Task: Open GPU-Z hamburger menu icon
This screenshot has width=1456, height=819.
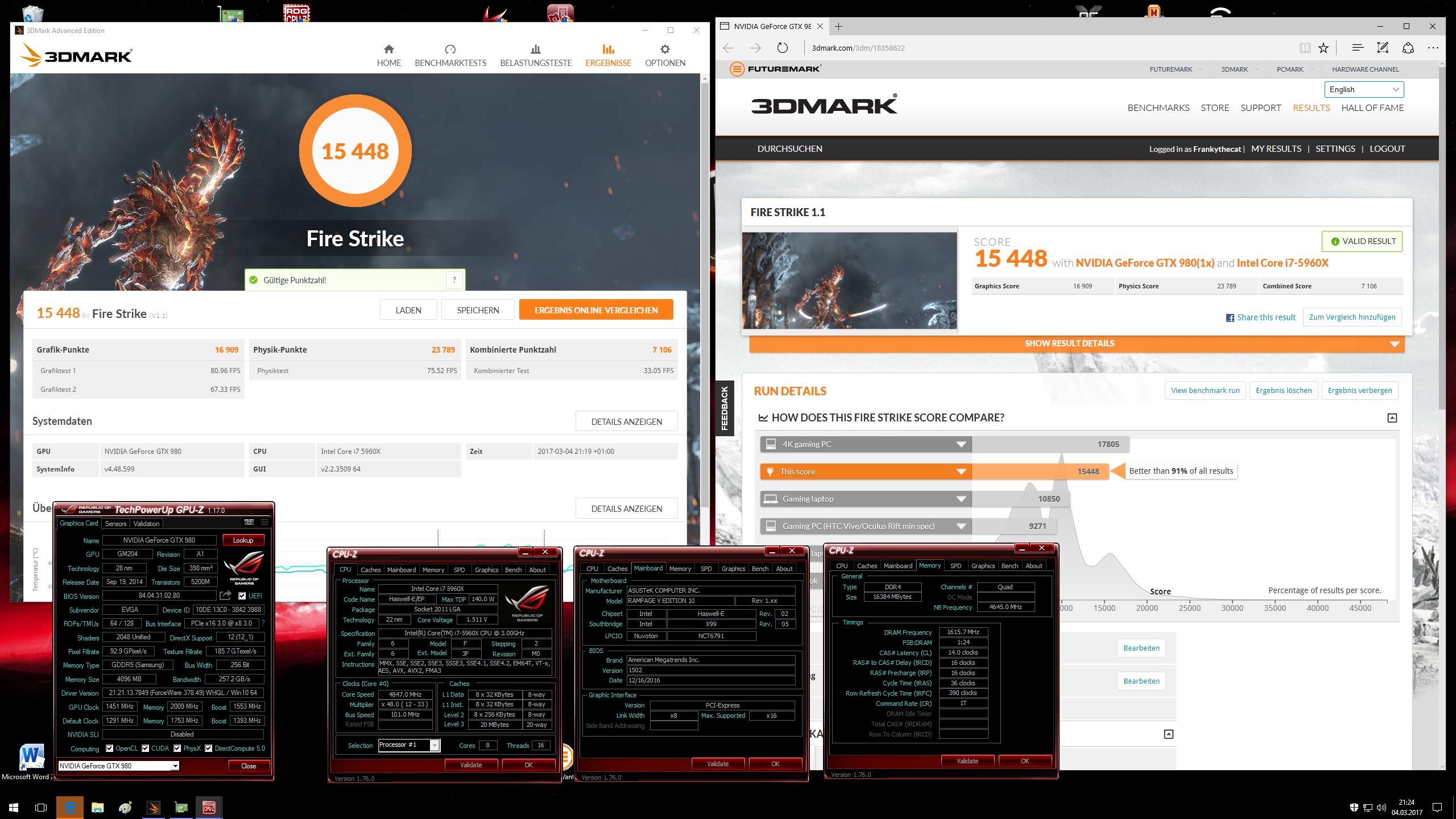Action: pos(264,522)
